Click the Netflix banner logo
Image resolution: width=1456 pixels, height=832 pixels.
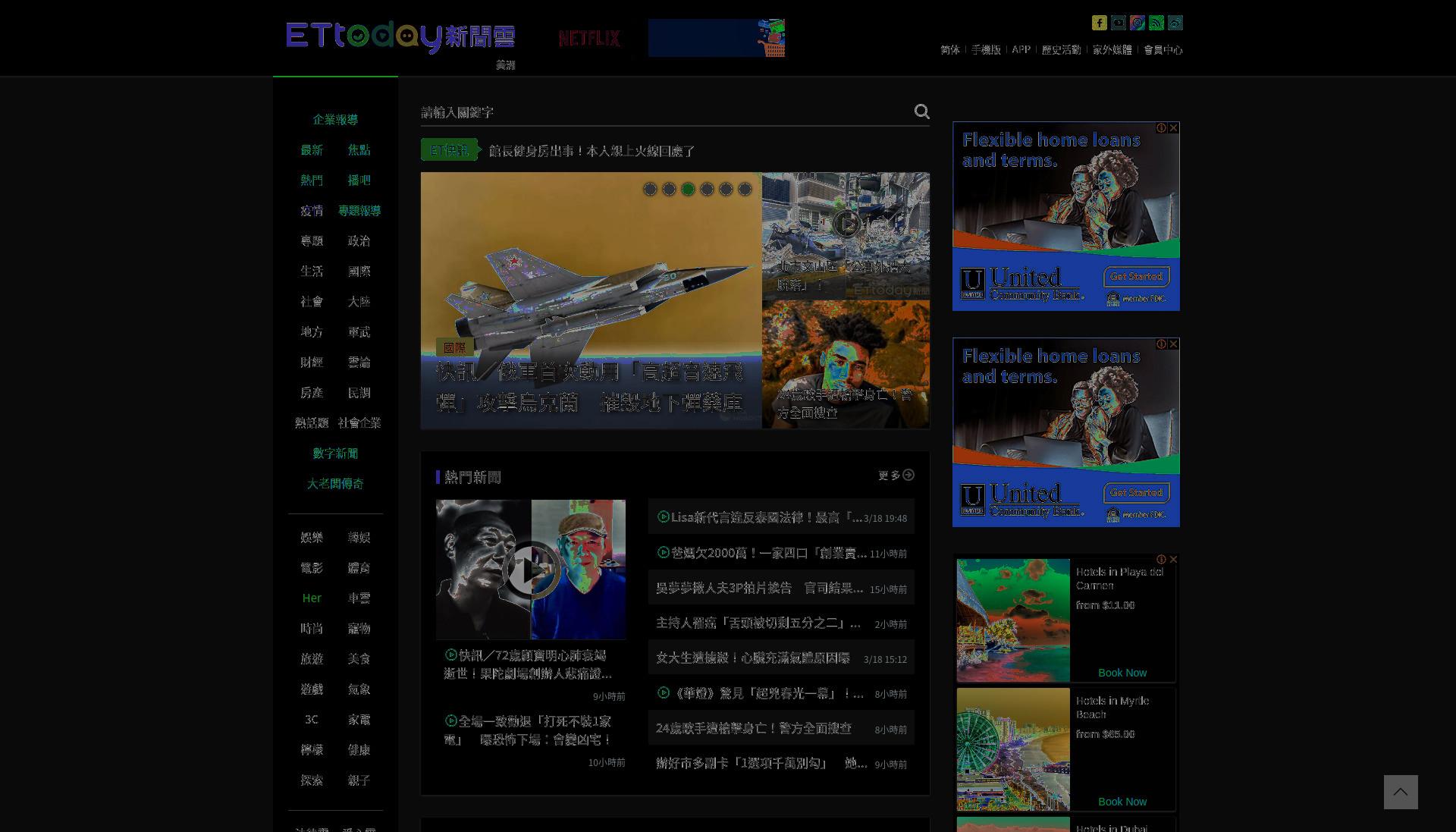589,38
